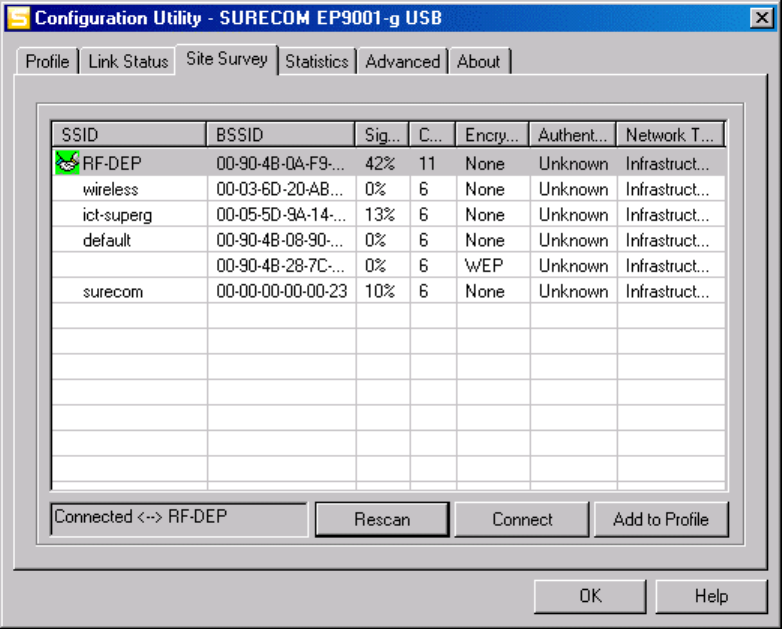Click the Connected <--> RF-DEP status field

click(179, 519)
